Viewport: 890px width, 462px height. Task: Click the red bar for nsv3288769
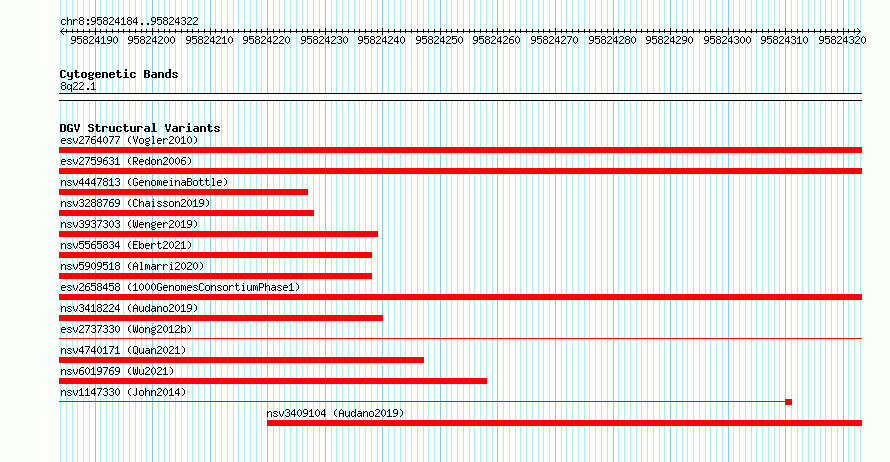tap(186, 213)
